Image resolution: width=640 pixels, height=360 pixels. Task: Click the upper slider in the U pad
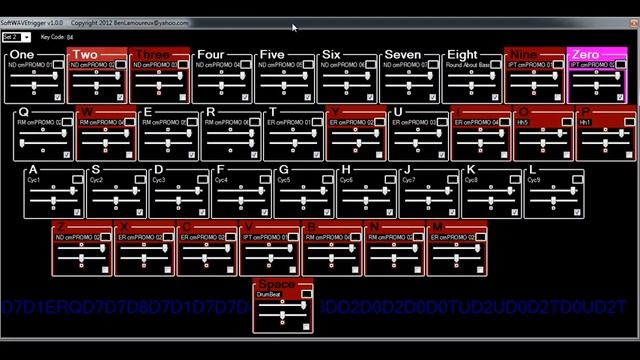coord(418,133)
